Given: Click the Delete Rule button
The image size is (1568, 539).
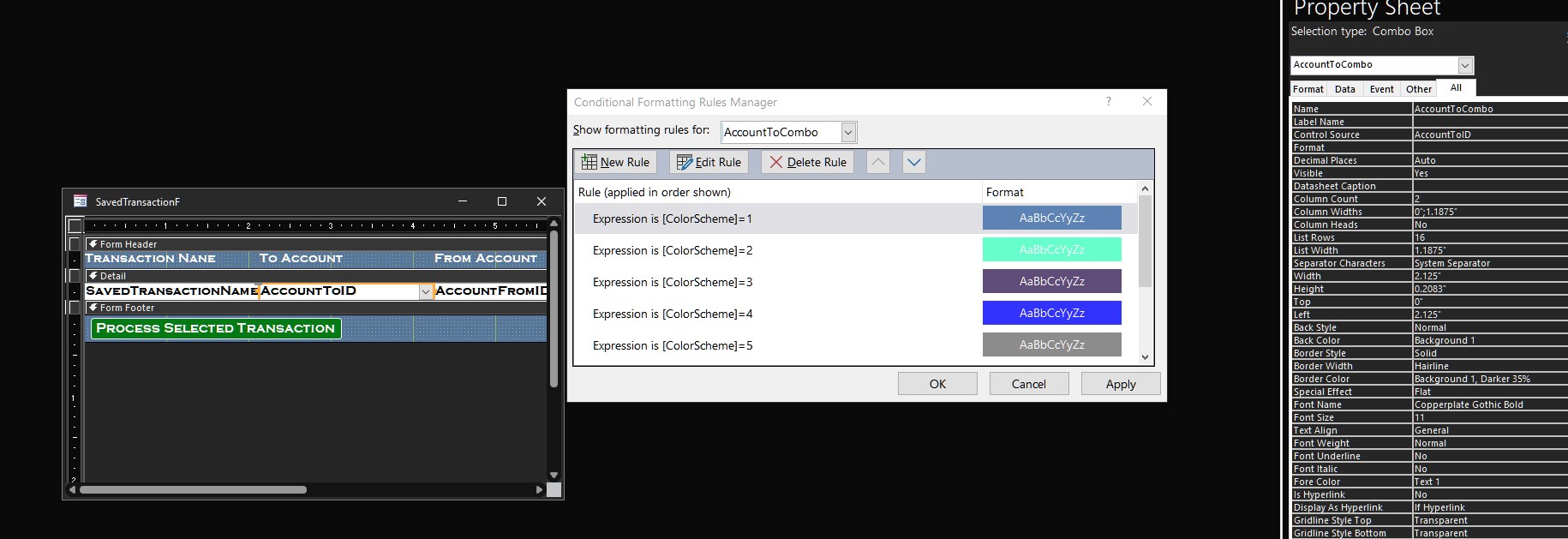Looking at the screenshot, I should [807, 162].
